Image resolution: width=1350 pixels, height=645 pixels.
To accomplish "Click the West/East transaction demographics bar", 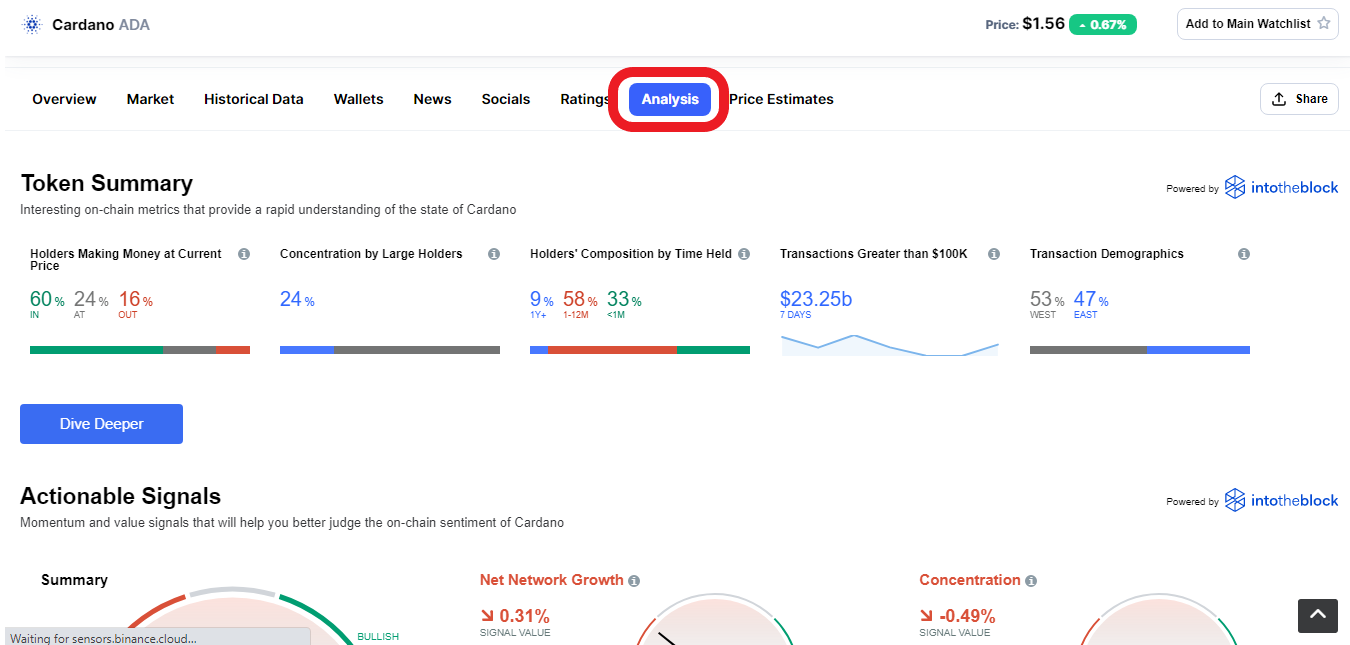I will (1140, 350).
